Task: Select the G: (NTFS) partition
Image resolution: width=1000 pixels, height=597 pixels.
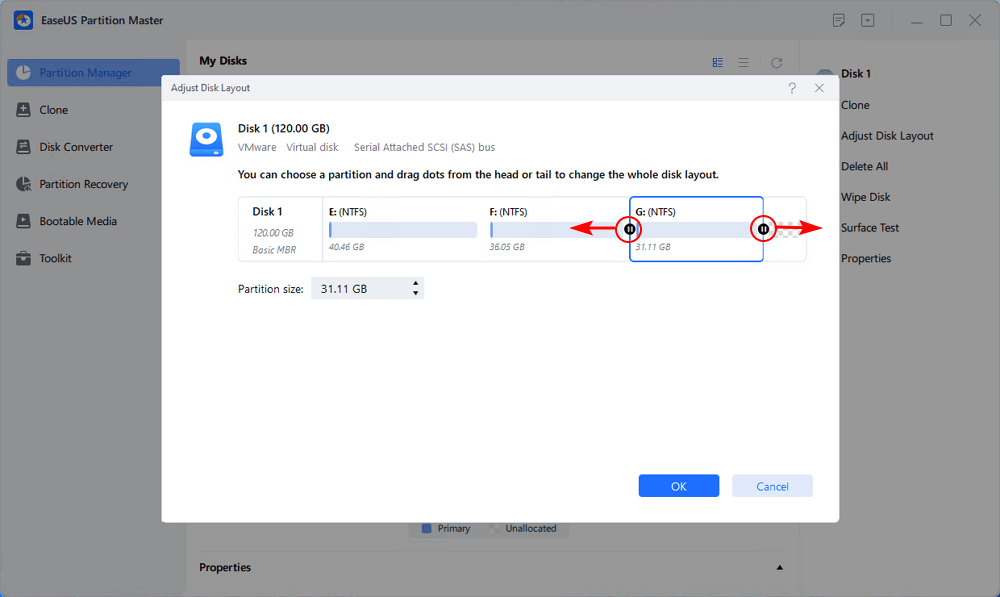Action: click(696, 229)
